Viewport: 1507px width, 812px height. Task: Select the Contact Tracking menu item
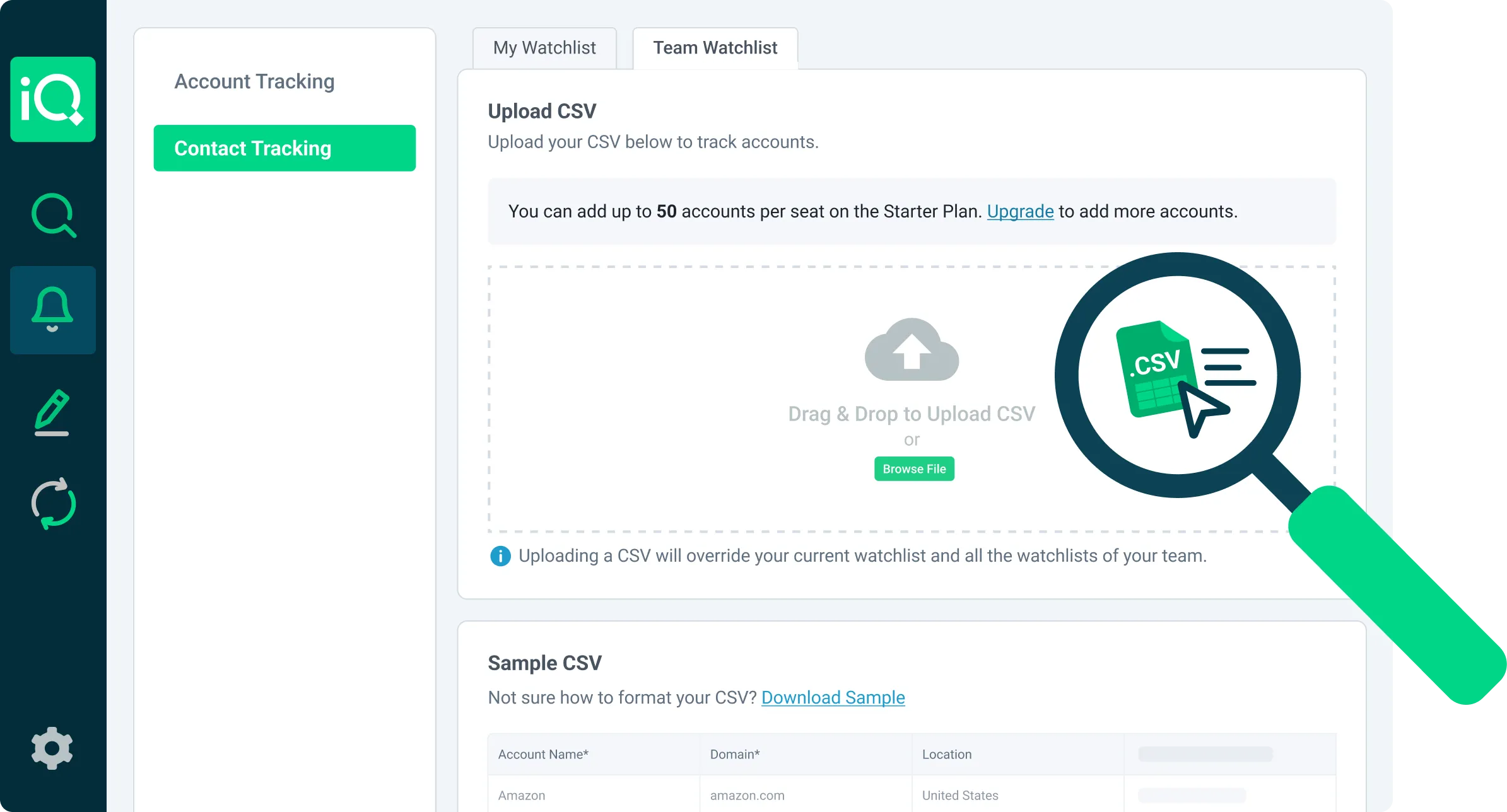tap(284, 148)
